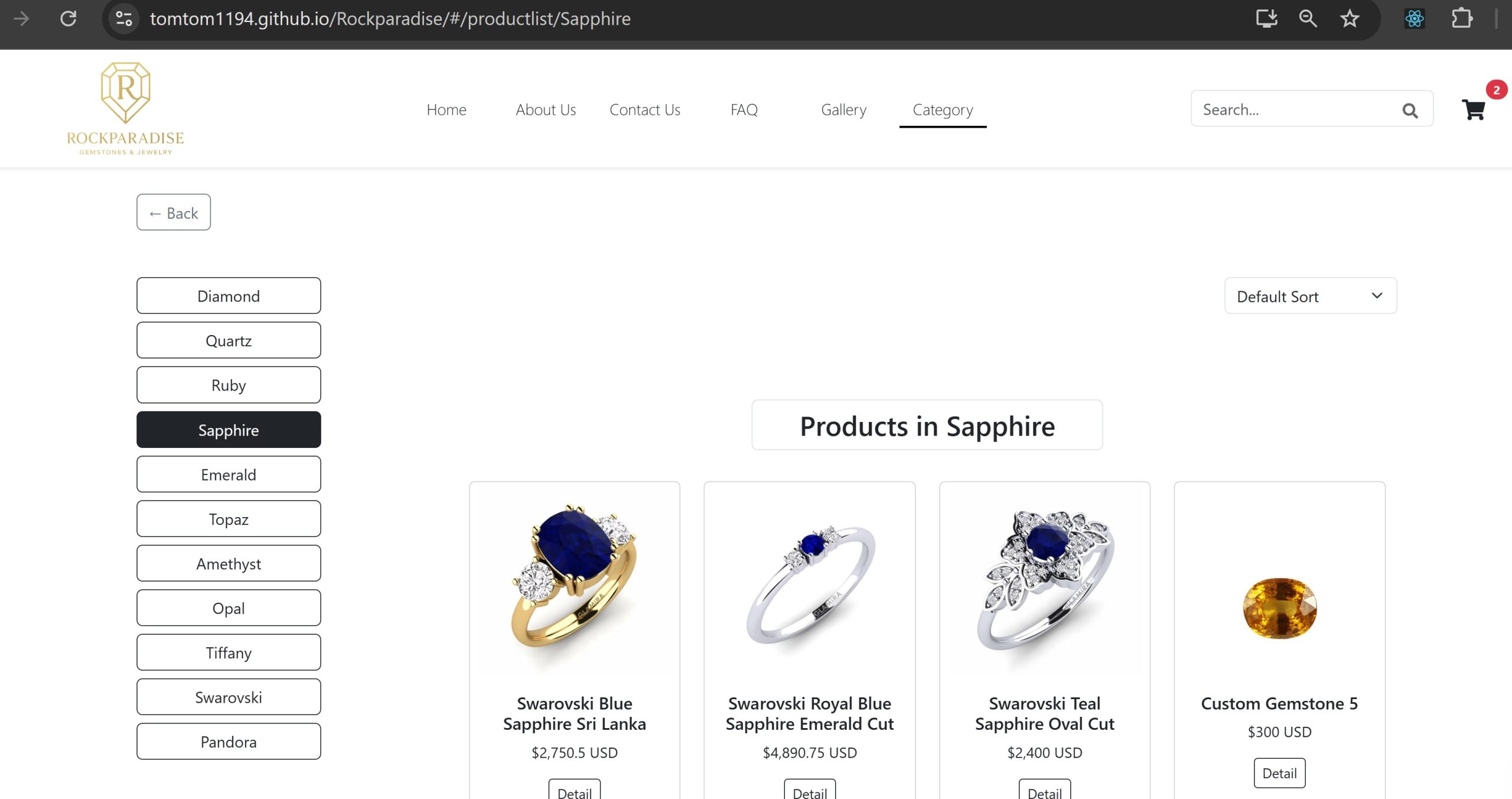
Task: Click the Back button
Action: pos(174,213)
